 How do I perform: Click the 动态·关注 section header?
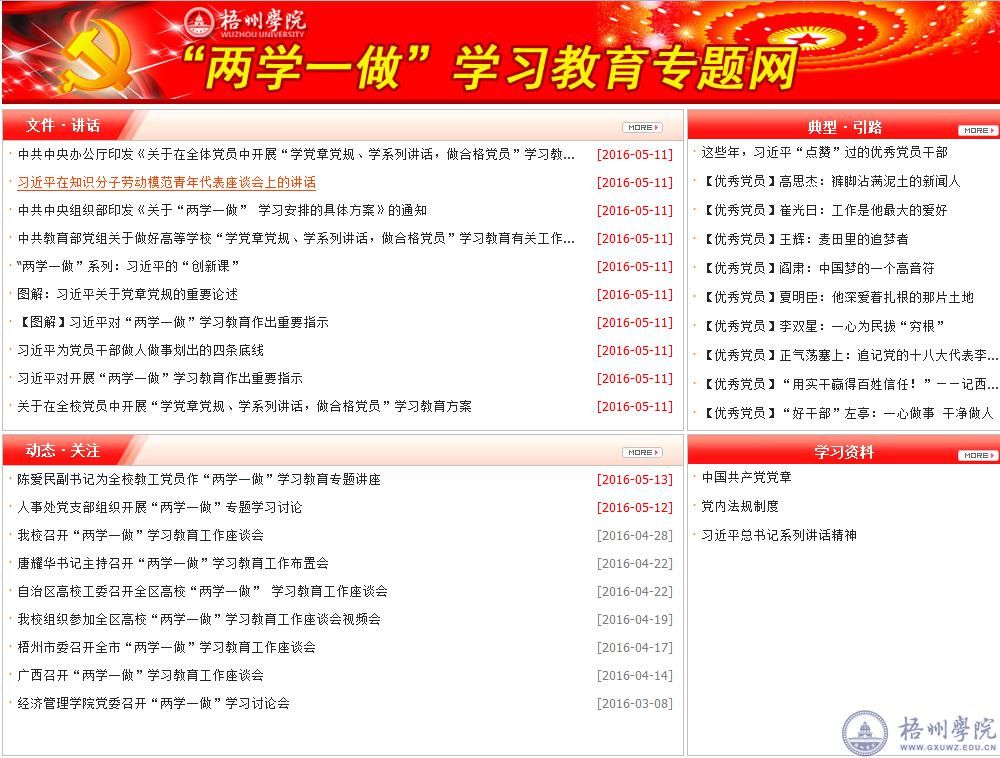[x=62, y=451]
